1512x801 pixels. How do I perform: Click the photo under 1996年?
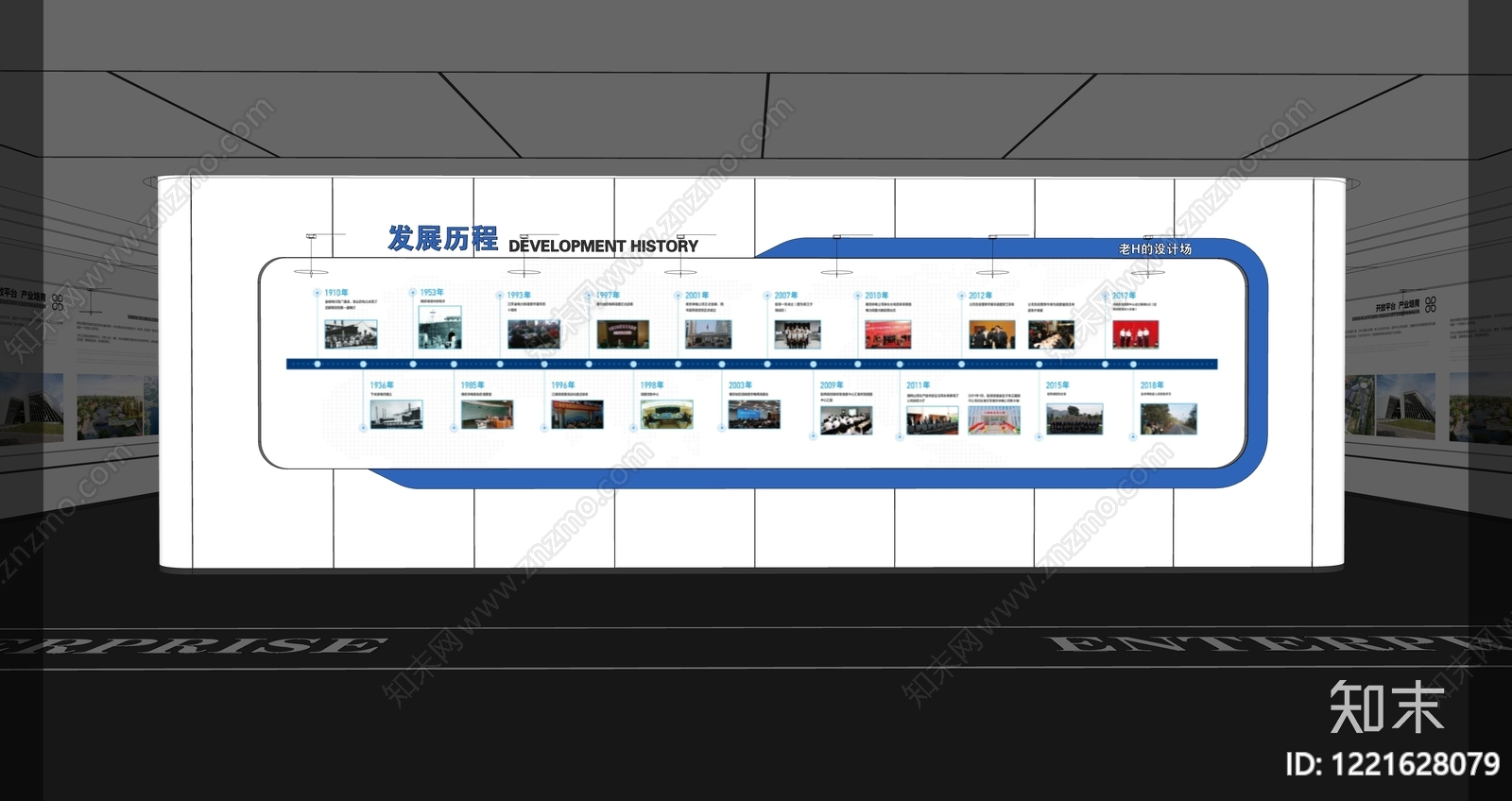click(577, 415)
